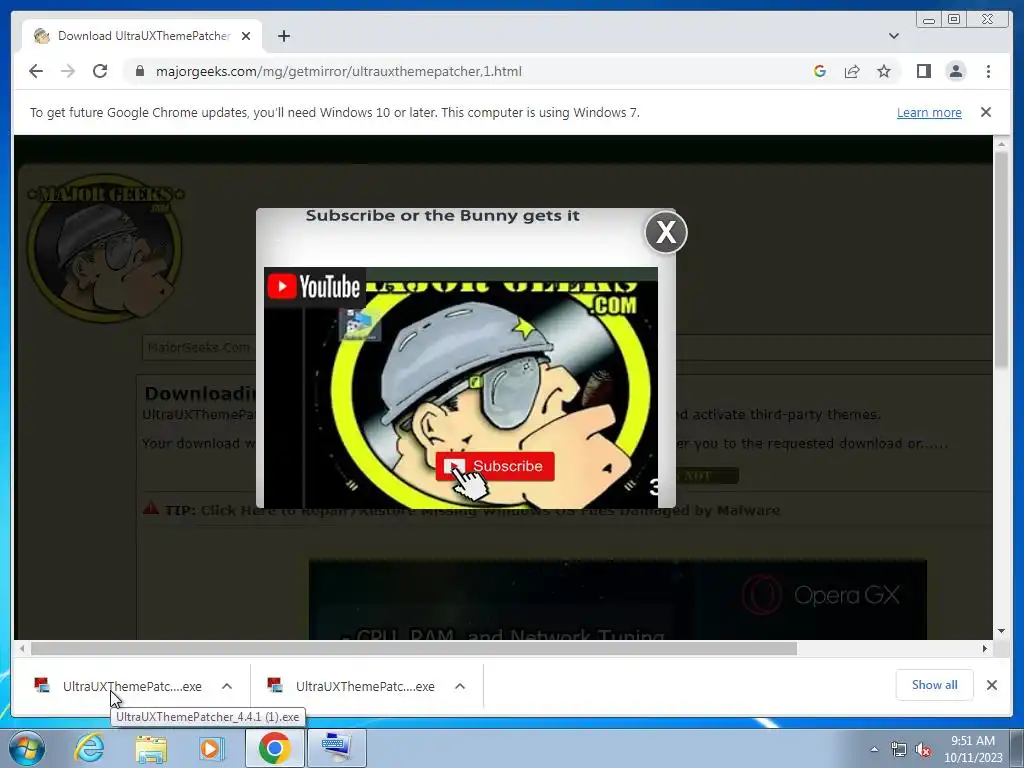Viewport: 1024px width, 768px height.
Task: Expand options for second downloaded exe
Action: [x=460, y=686]
